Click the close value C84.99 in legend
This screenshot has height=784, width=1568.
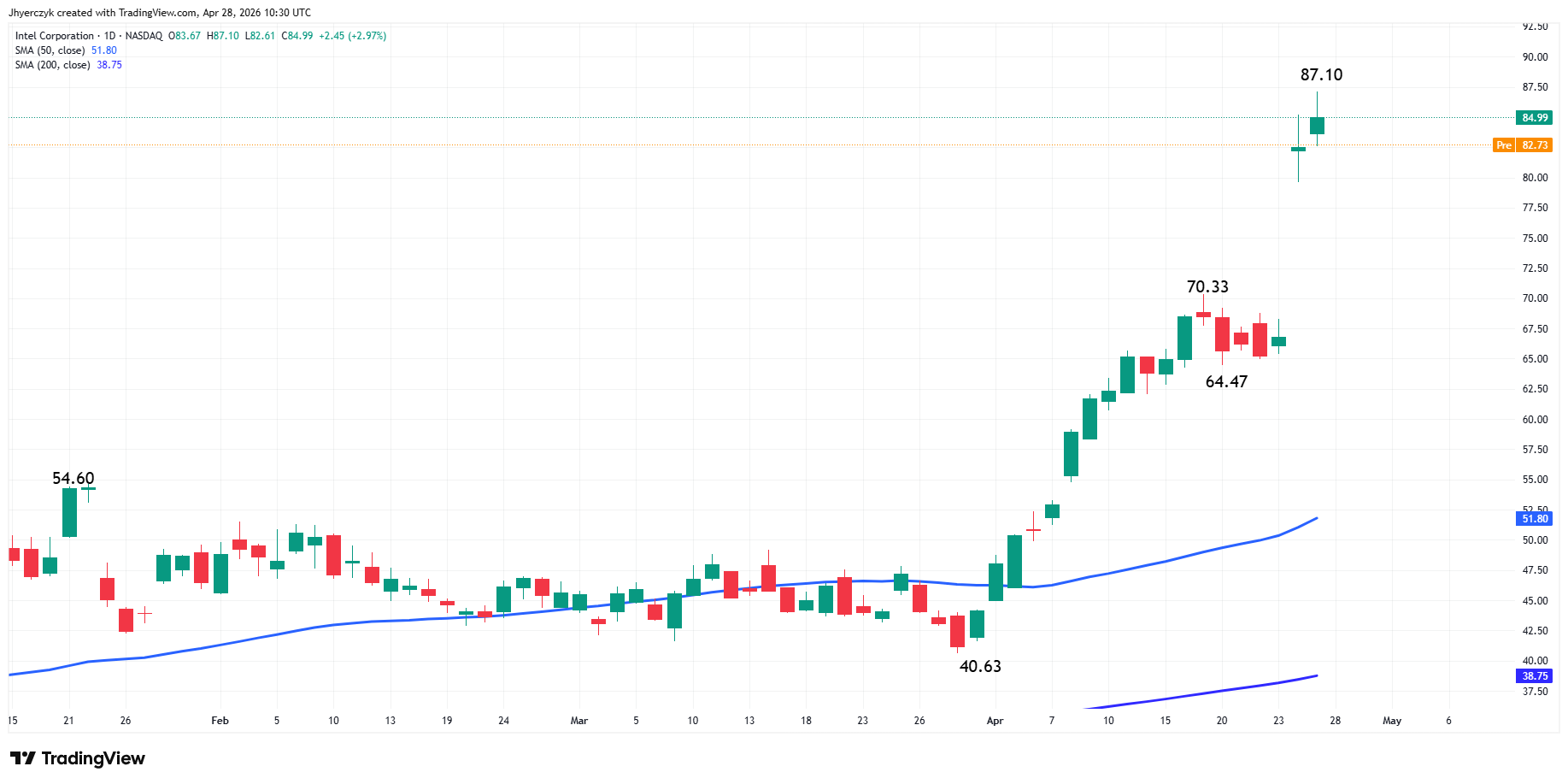[x=297, y=36]
